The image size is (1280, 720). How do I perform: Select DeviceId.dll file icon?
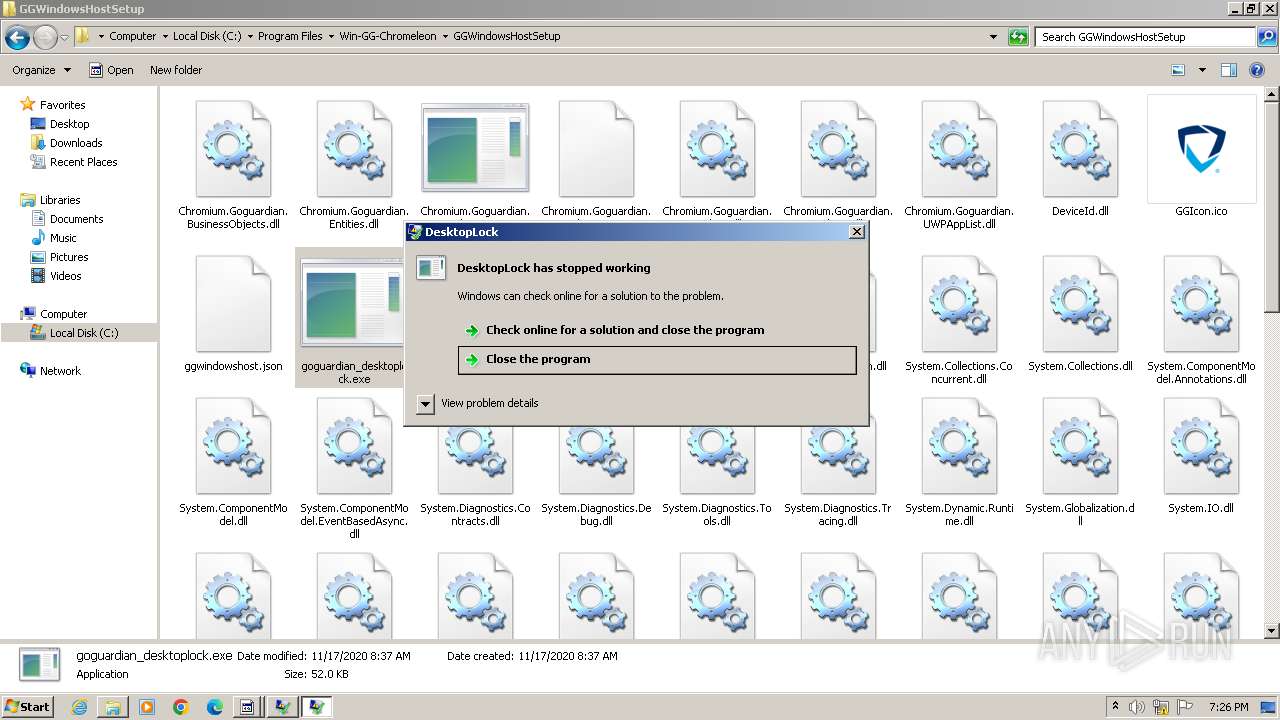(x=1080, y=148)
